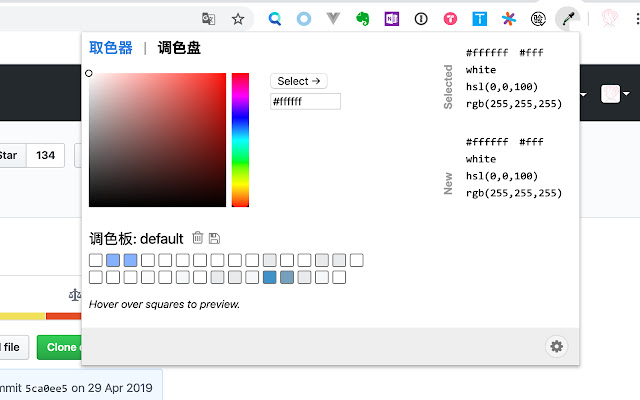Open the Chrome three-dot menu
Screen dimensions: 640x400
point(638,19)
